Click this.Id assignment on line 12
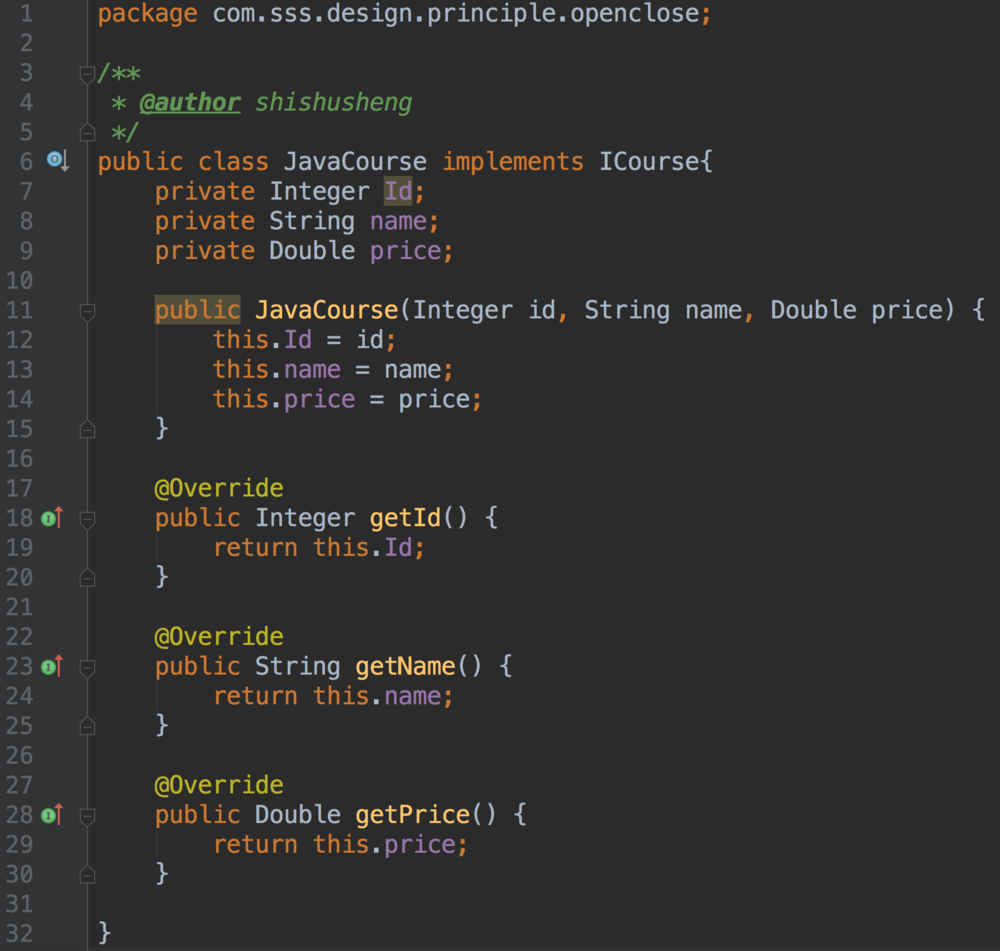This screenshot has width=1000, height=951. (304, 340)
